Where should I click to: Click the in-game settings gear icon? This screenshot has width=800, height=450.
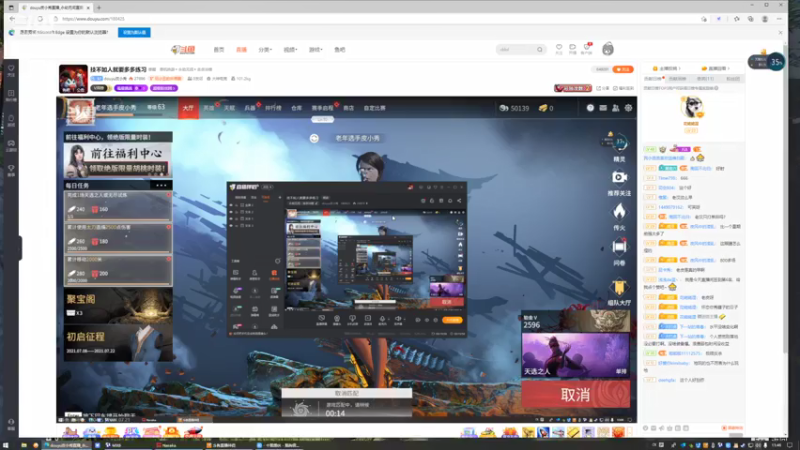629,108
